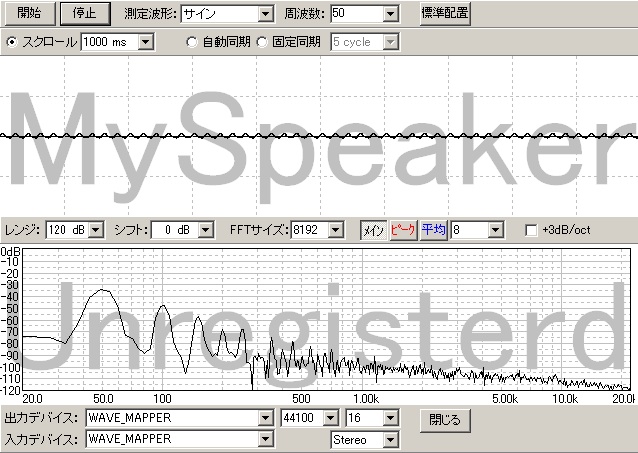Screen dimensions: 638x453
Task: Open the 出力デバイス WAVE_MAPPER dropdown
Action: coord(179,418)
